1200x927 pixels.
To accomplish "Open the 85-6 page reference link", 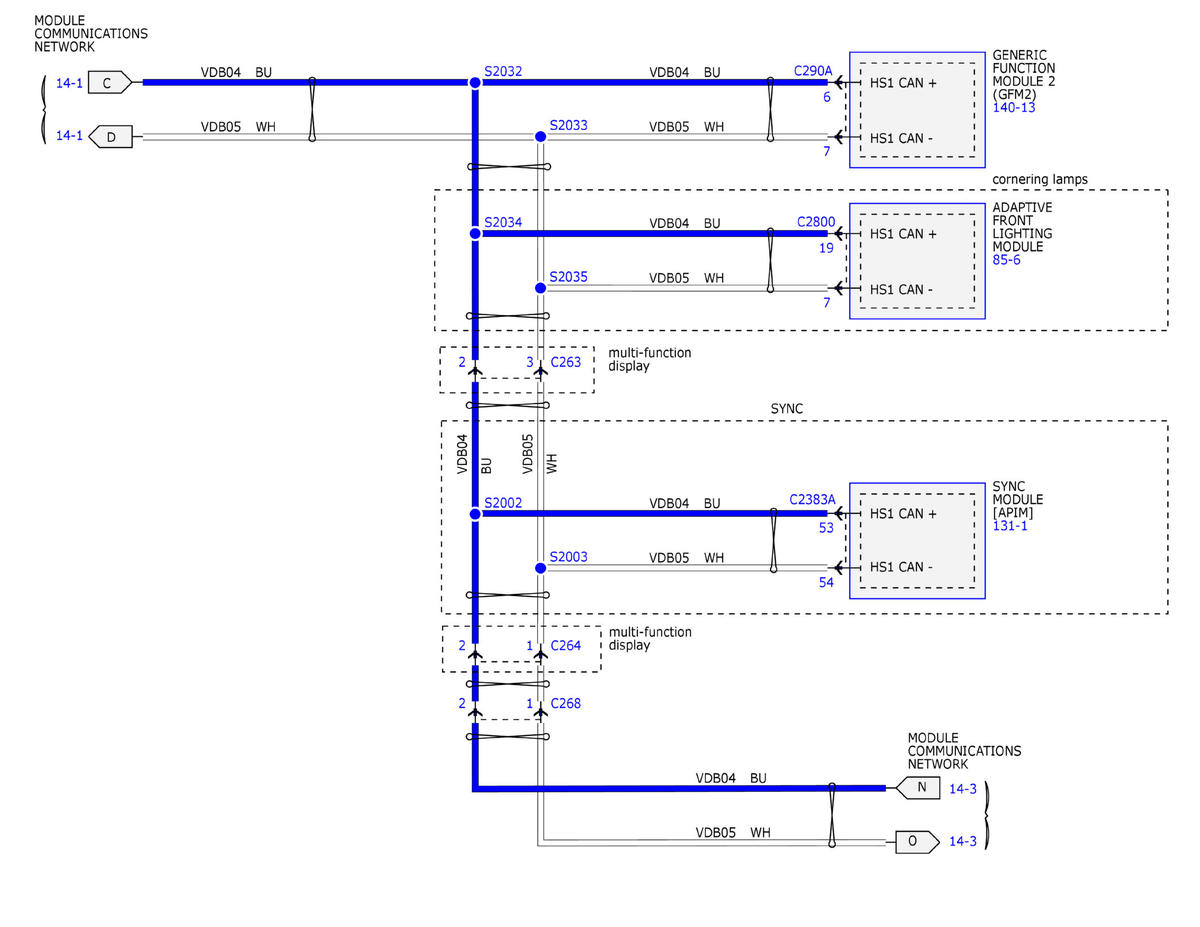I will tap(1007, 261).
